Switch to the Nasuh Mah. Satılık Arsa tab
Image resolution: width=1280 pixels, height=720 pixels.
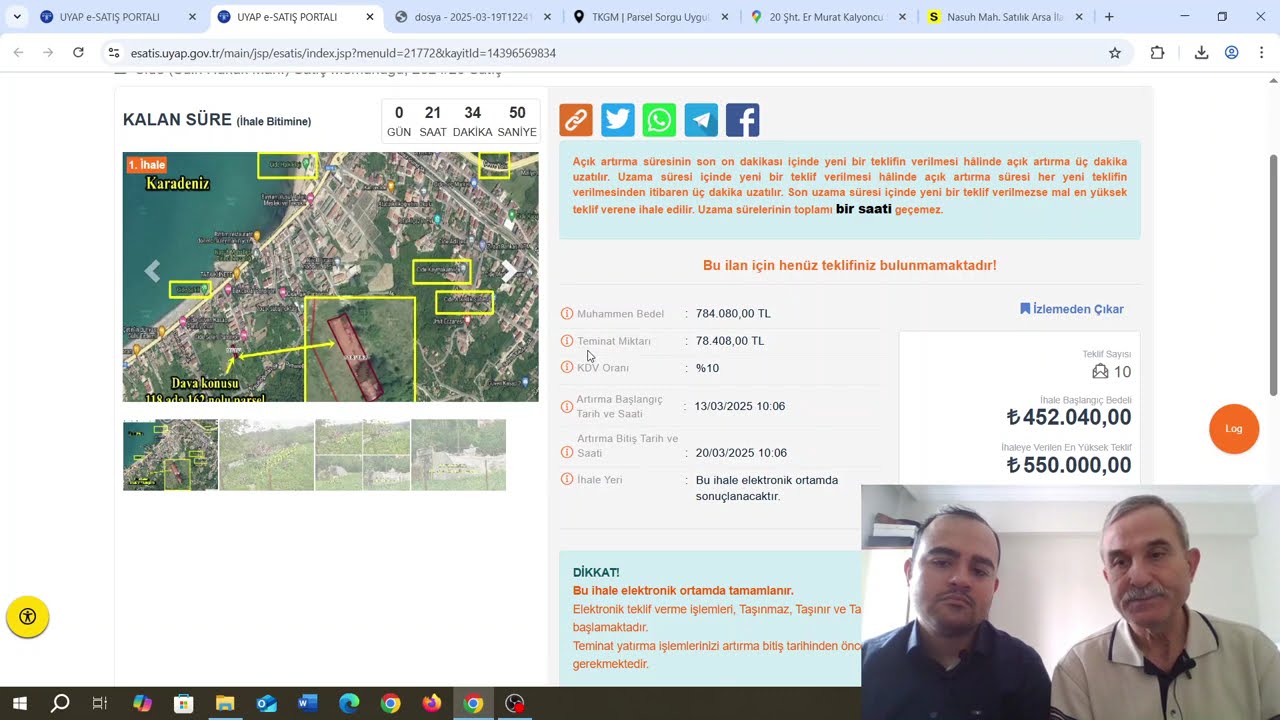point(1006,17)
